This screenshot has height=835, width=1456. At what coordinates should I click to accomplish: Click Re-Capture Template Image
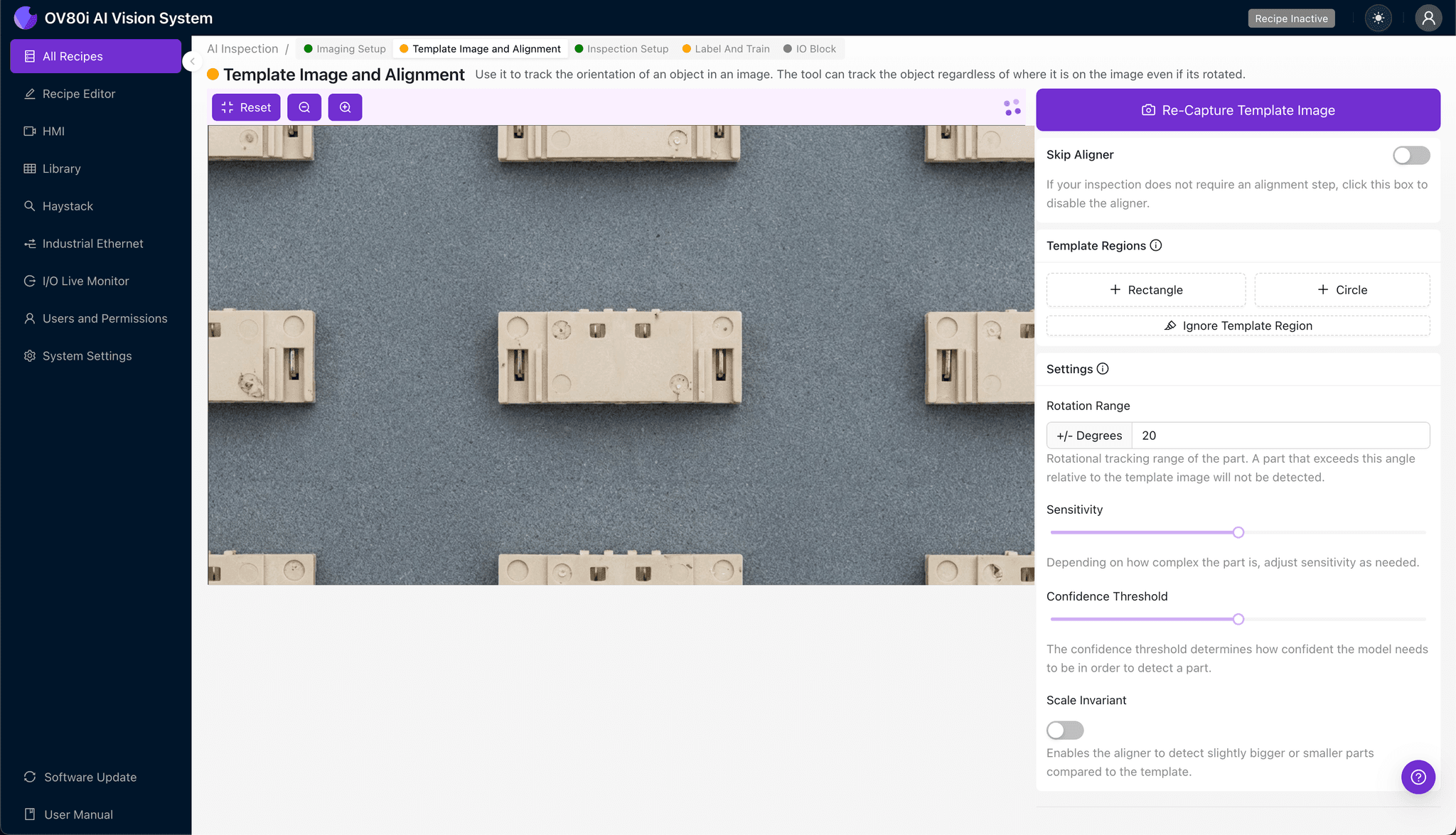pos(1237,110)
